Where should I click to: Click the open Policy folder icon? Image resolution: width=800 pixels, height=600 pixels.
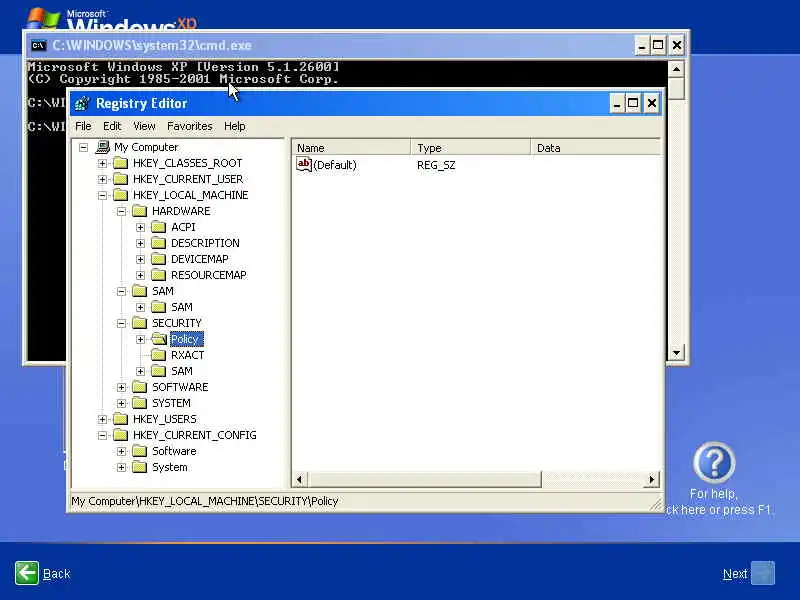coord(159,339)
